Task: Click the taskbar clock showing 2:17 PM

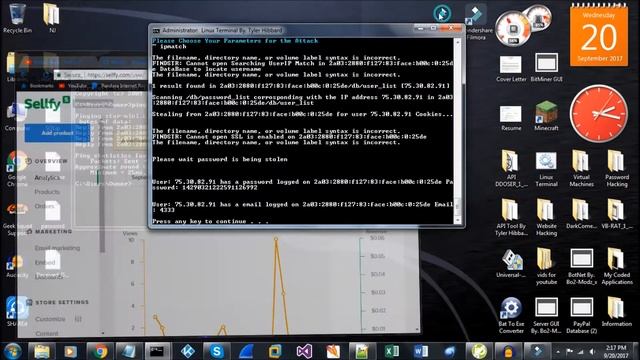Action: pyautogui.click(x=616, y=351)
